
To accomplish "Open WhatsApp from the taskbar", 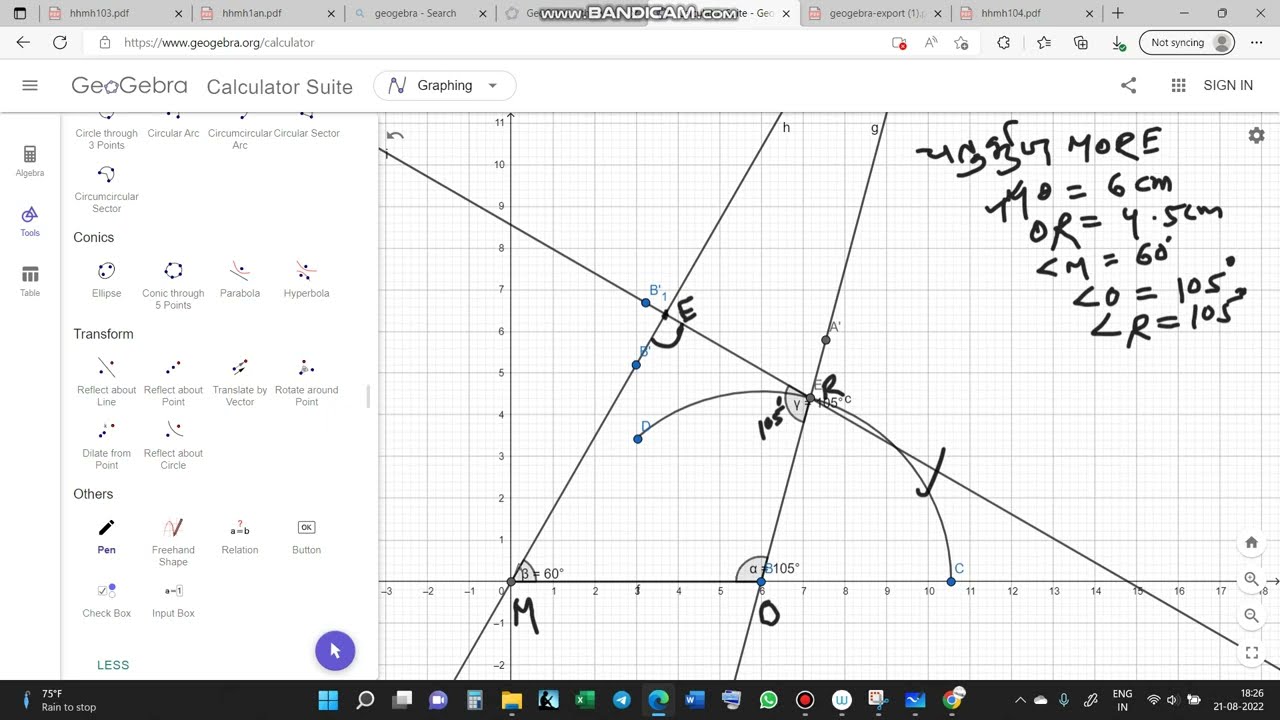I will click(768, 700).
